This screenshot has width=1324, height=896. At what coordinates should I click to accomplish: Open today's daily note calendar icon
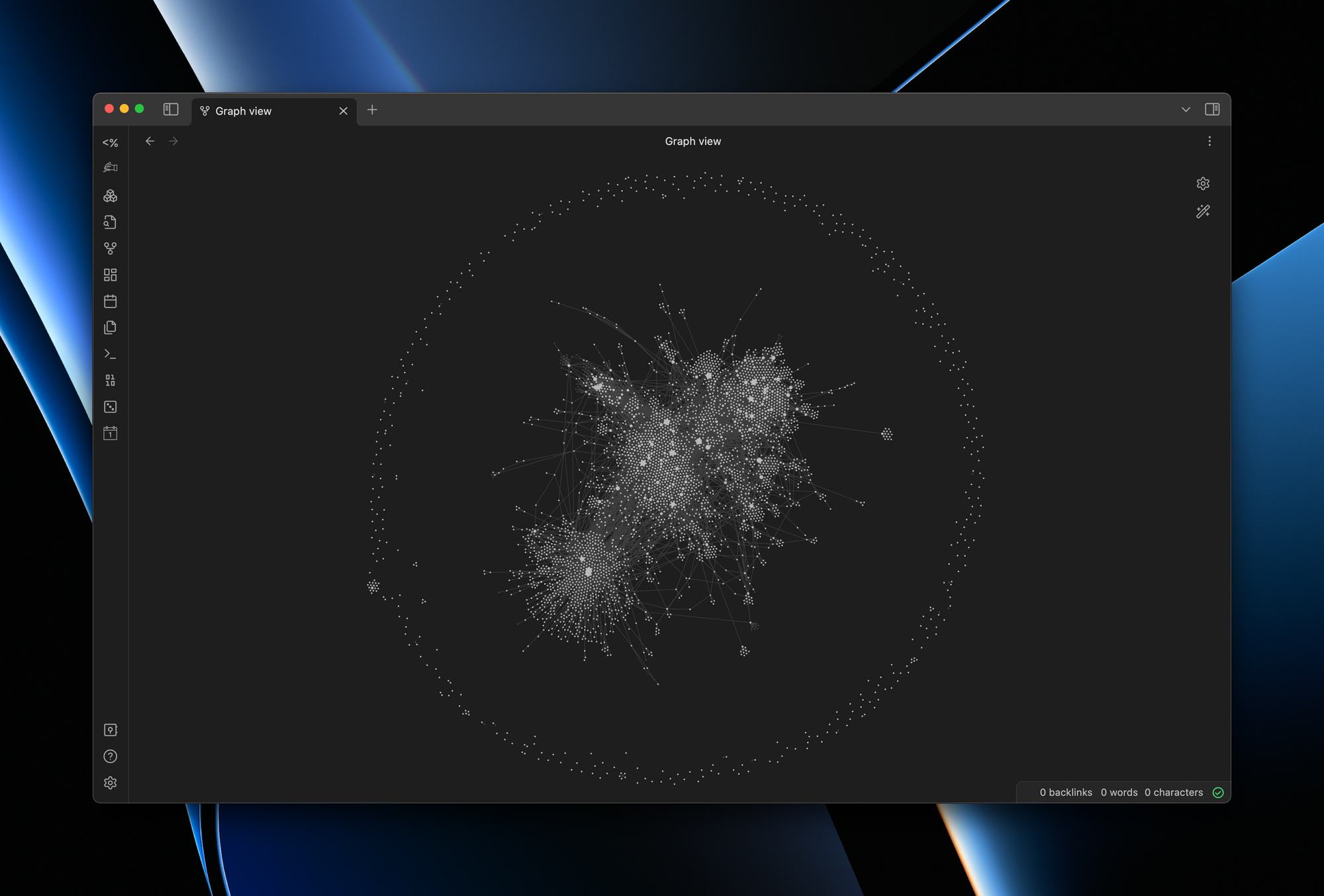coord(110,301)
